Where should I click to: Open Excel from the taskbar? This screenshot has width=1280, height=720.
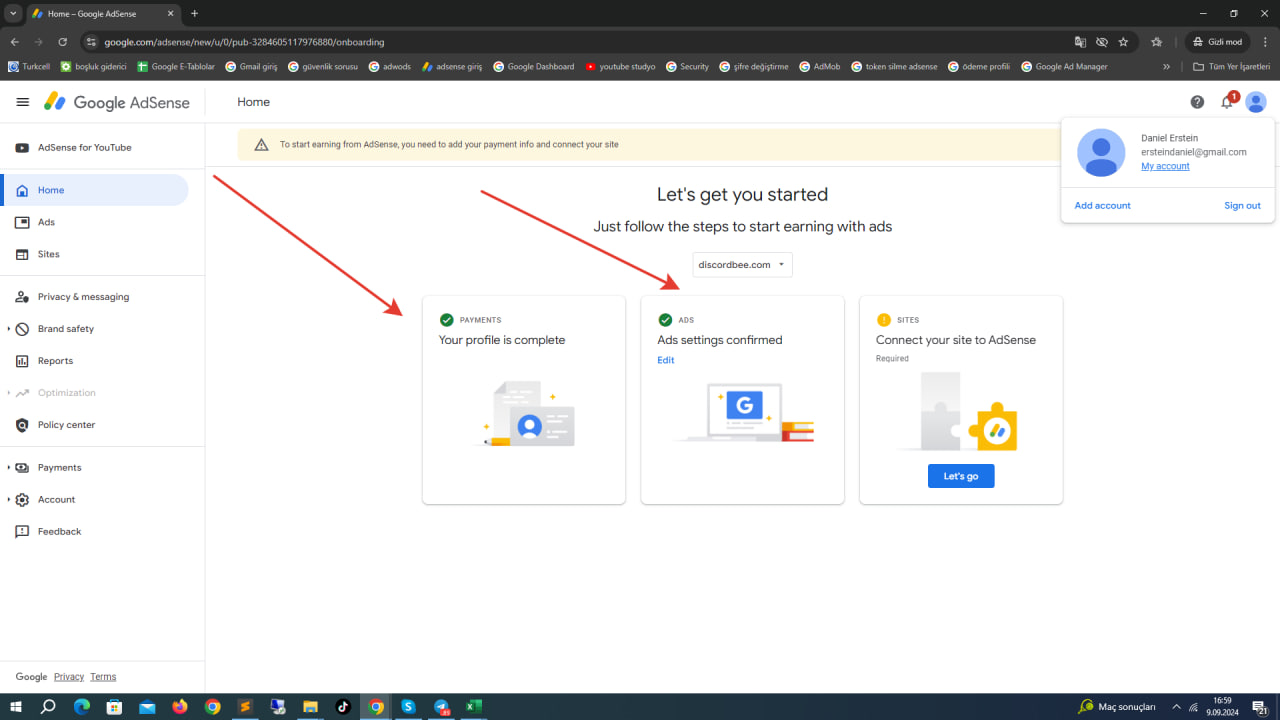[x=474, y=707]
